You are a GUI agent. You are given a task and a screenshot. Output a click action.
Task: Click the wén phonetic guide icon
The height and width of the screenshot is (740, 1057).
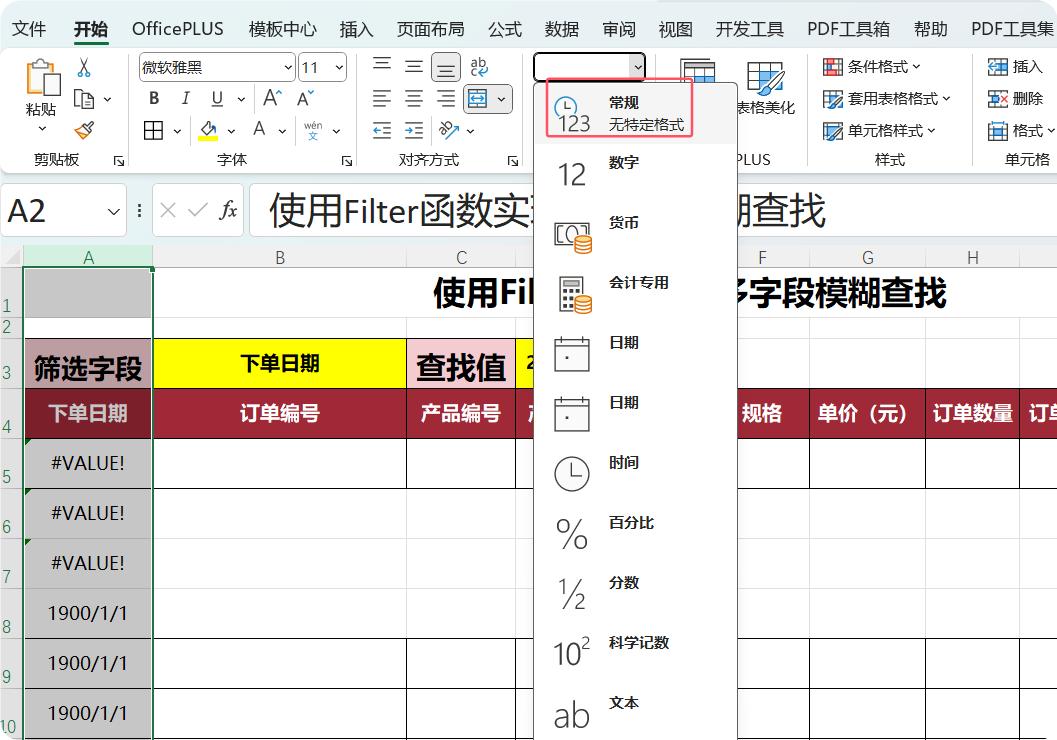pyautogui.click(x=313, y=130)
